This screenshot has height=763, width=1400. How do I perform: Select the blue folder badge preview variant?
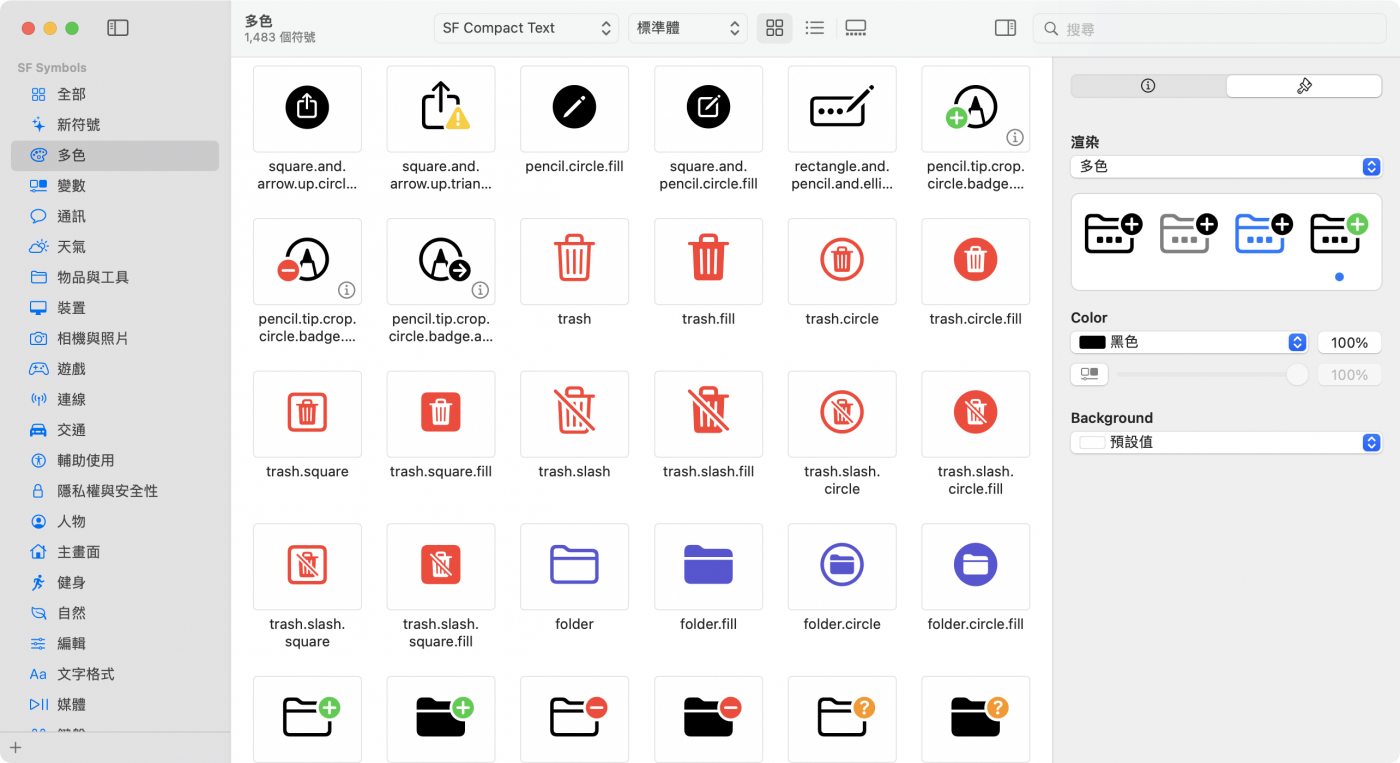1263,233
